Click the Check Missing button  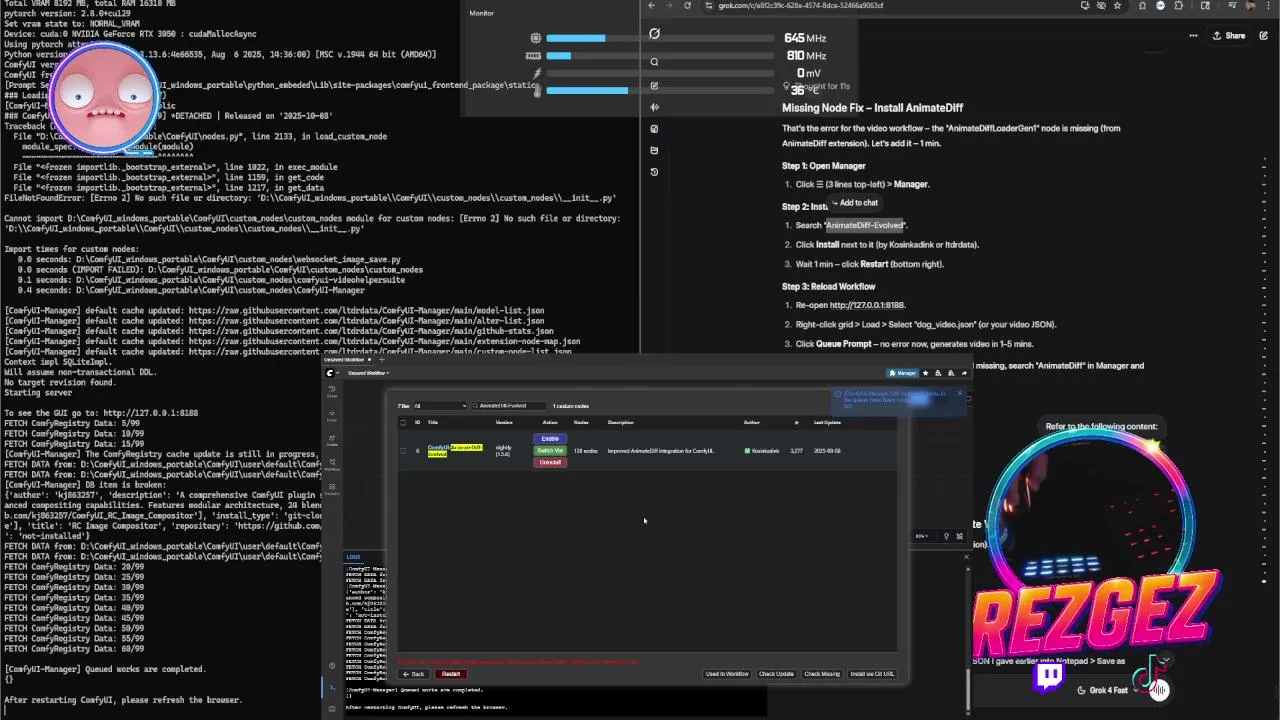point(822,674)
